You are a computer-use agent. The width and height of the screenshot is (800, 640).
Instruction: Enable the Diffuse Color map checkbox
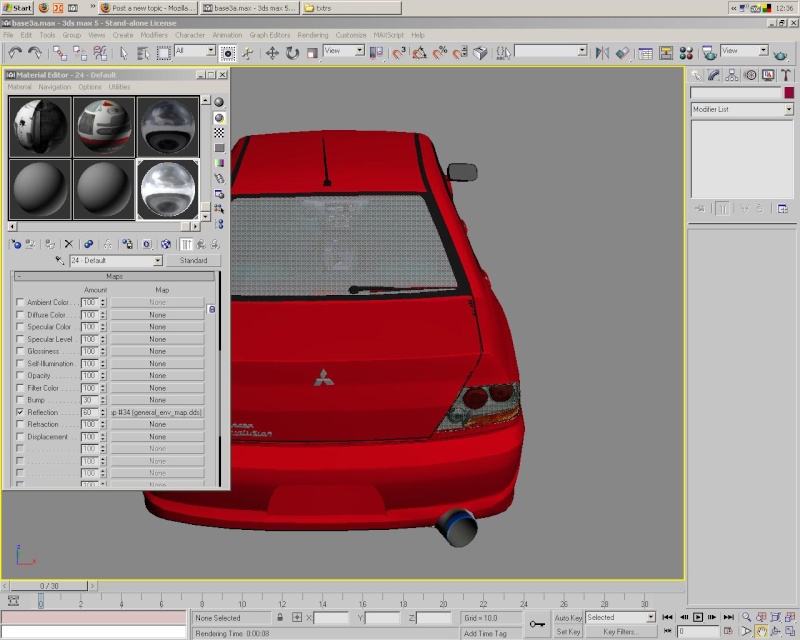20,314
